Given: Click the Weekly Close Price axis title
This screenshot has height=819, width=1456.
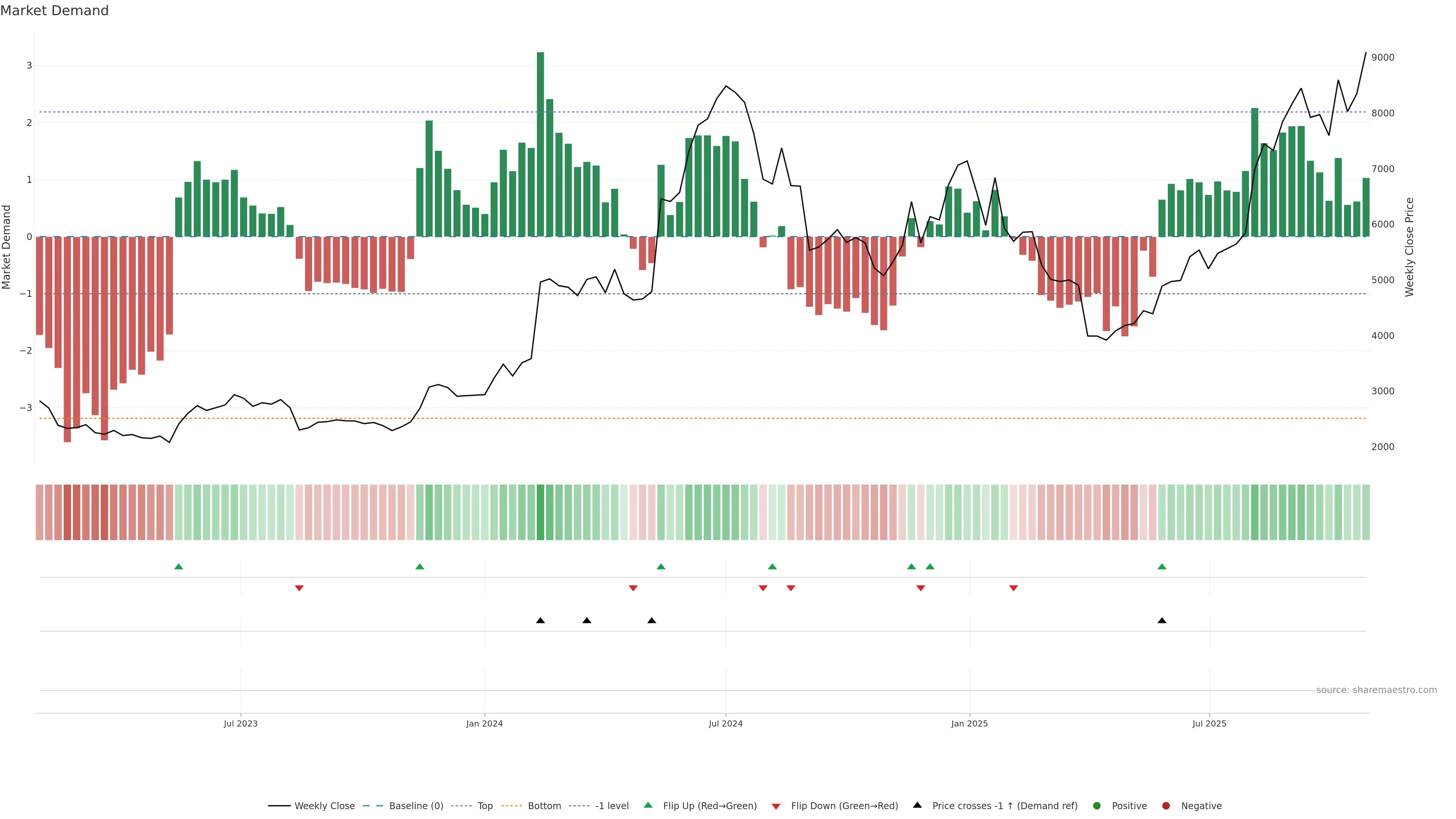Looking at the screenshot, I should click(x=1410, y=247).
